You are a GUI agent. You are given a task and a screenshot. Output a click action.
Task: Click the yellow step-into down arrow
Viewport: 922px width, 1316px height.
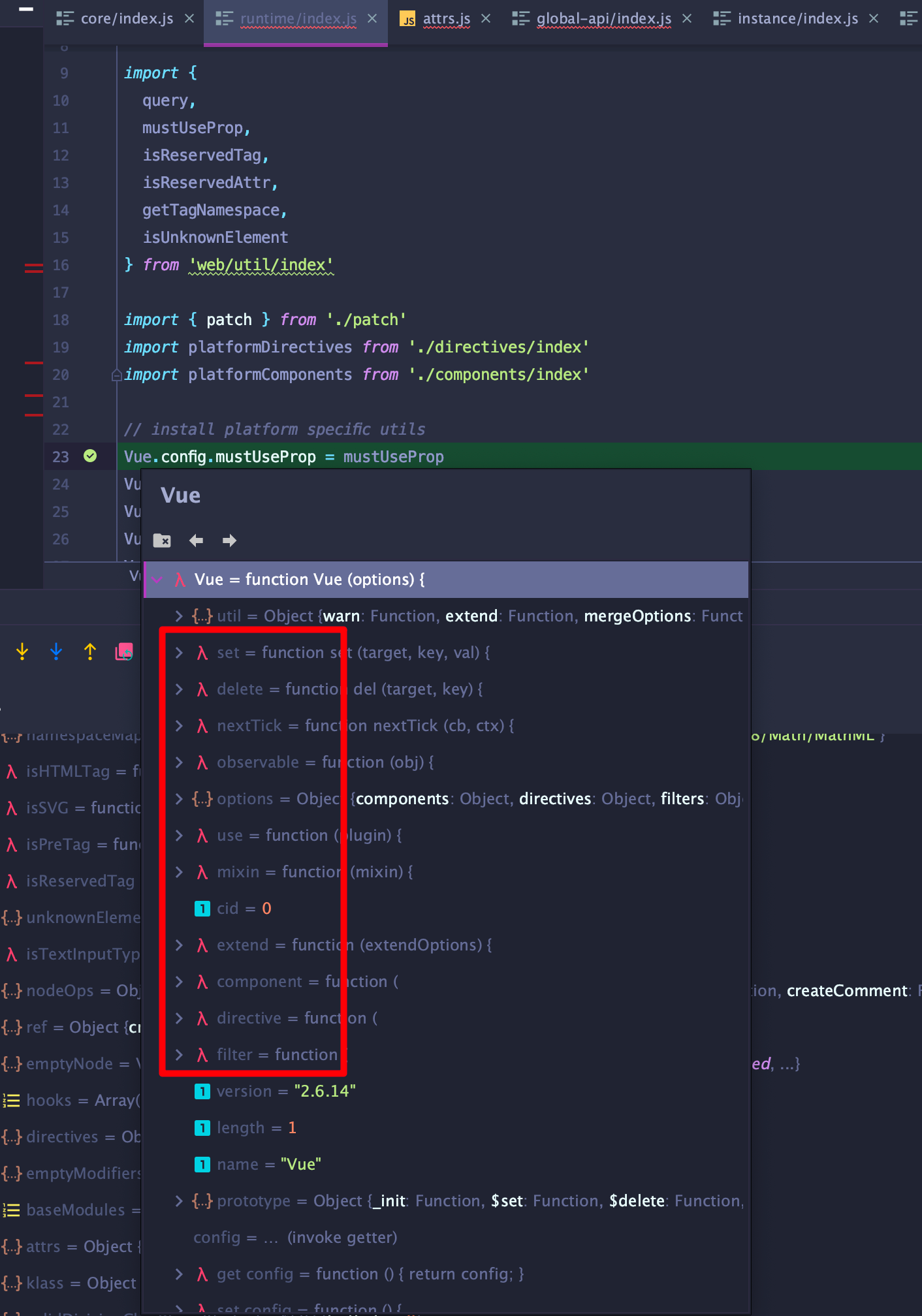tap(22, 651)
